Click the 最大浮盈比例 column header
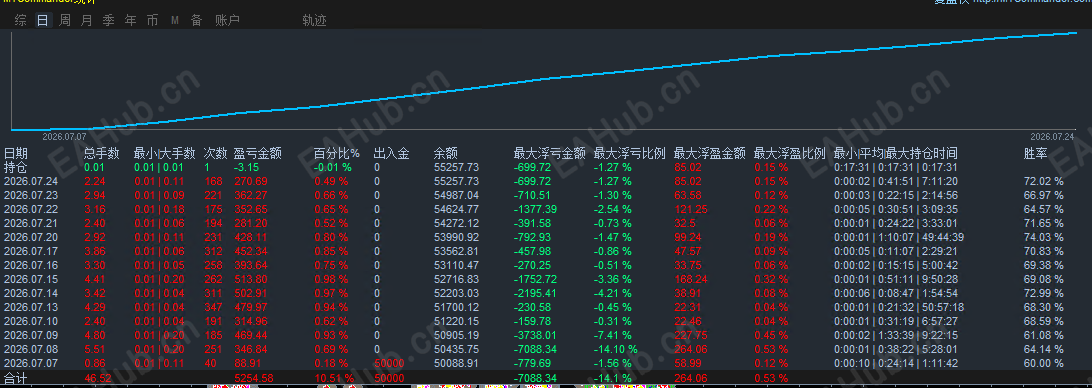The height and width of the screenshot is (388, 1092). 790,153
